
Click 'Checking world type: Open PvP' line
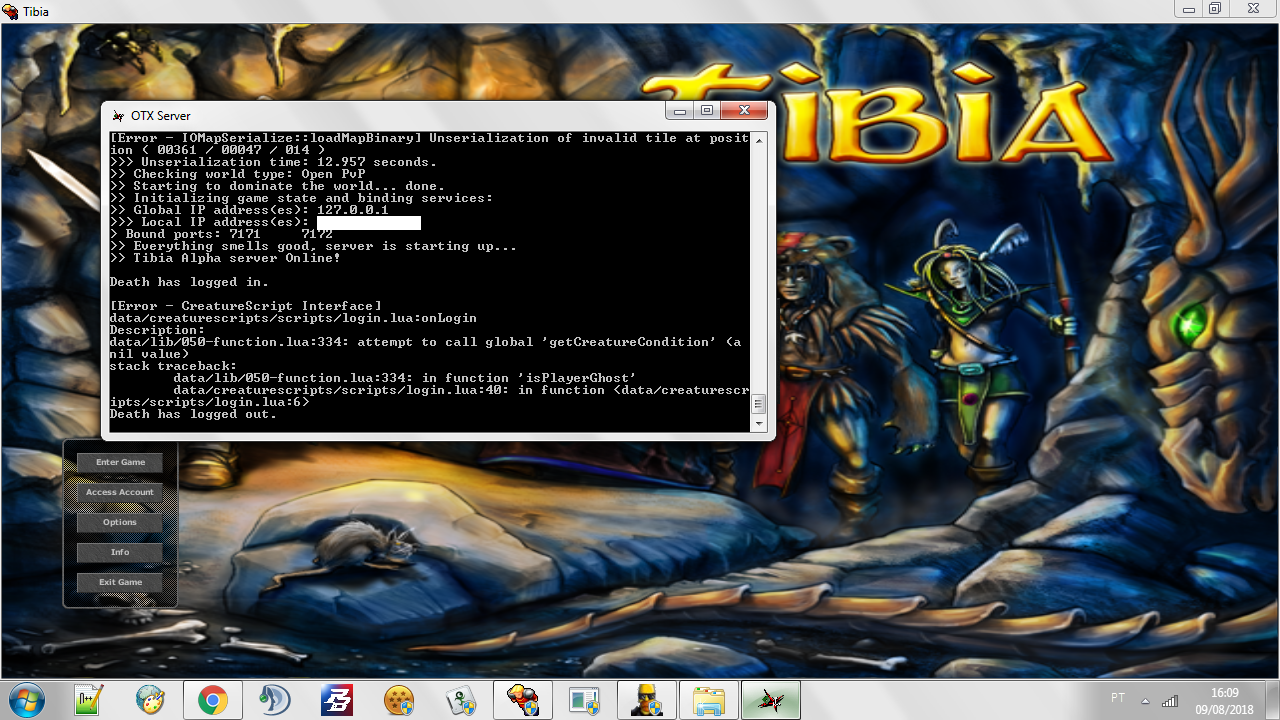pos(237,174)
